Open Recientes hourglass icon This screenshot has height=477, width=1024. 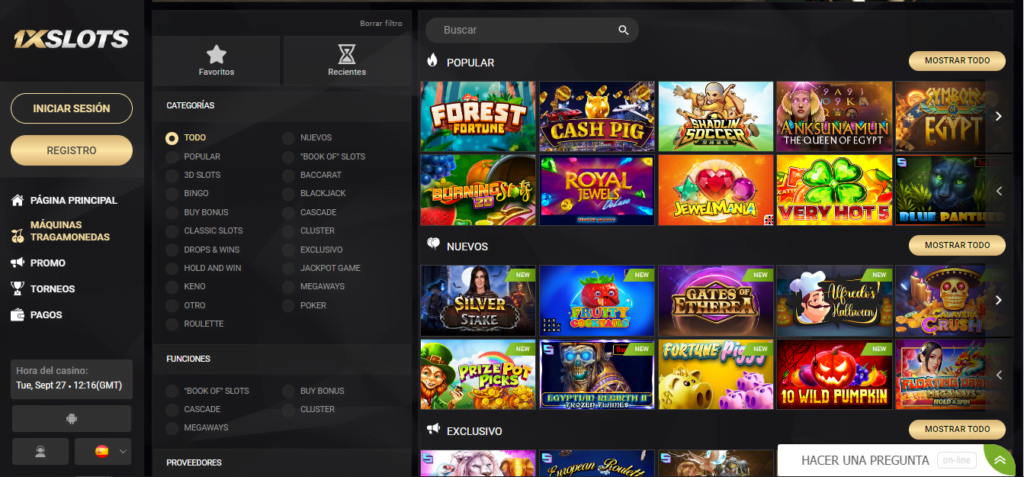[347, 54]
